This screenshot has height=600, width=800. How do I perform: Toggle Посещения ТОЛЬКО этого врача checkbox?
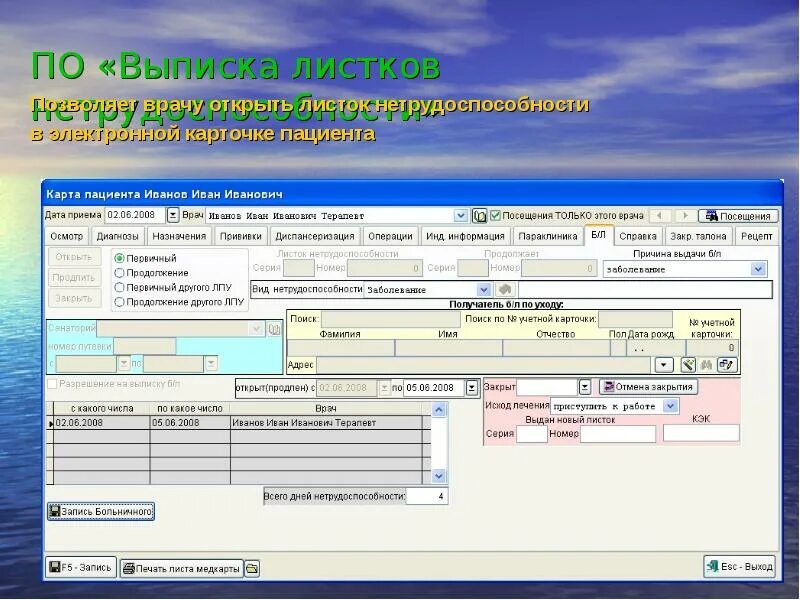coord(495,215)
